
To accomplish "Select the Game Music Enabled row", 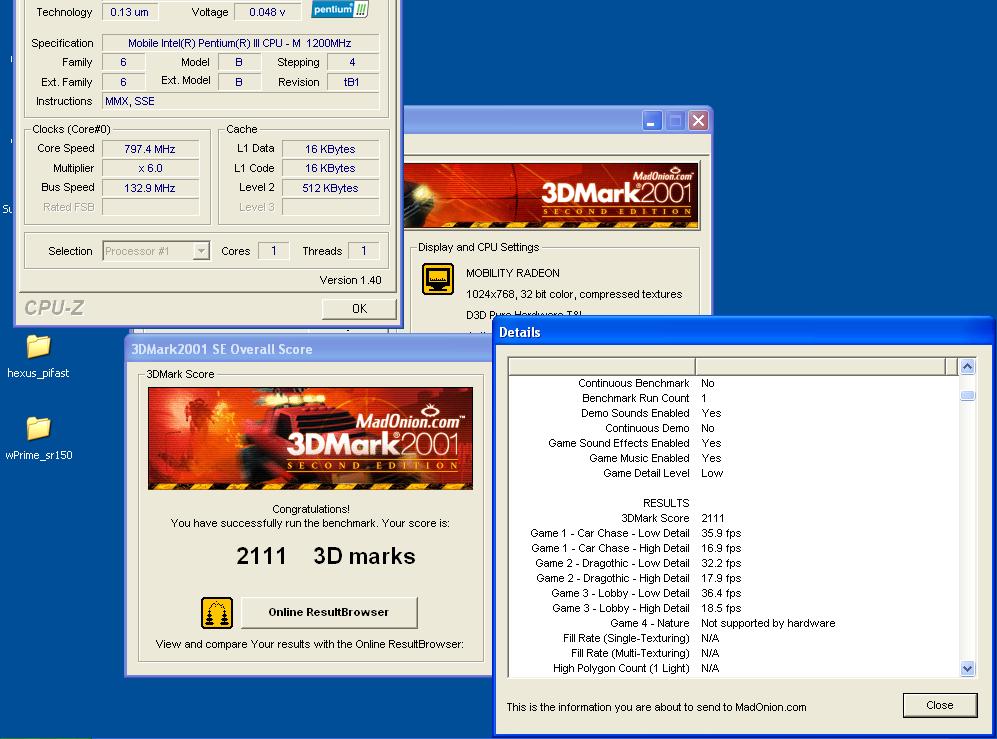I will coord(734,458).
